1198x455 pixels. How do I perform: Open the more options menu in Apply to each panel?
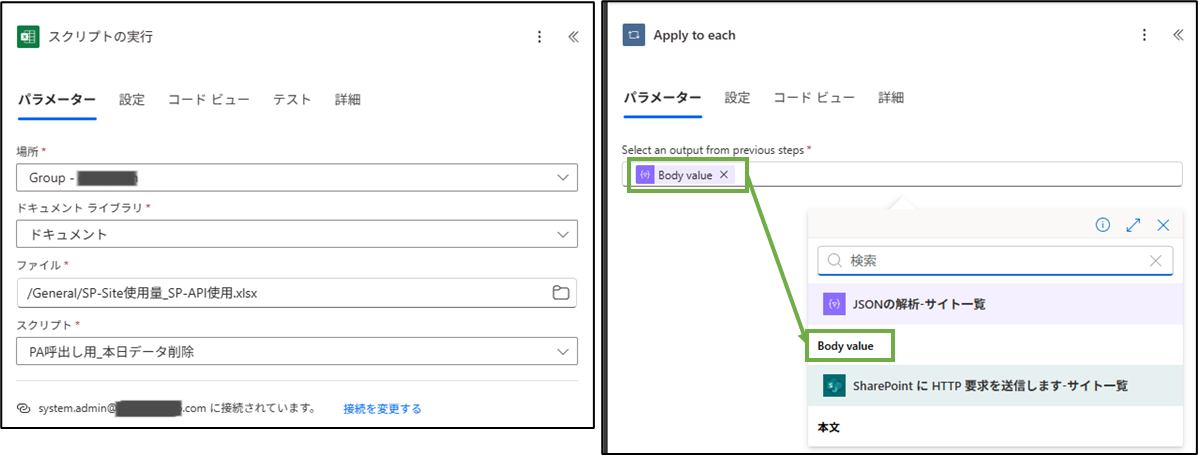click(x=1144, y=35)
